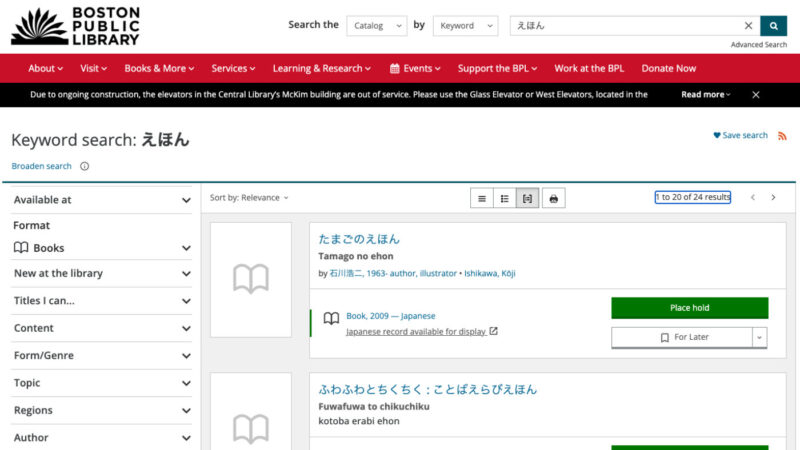
Task: Clear the search field with X icon
Action: pyautogui.click(x=748, y=26)
